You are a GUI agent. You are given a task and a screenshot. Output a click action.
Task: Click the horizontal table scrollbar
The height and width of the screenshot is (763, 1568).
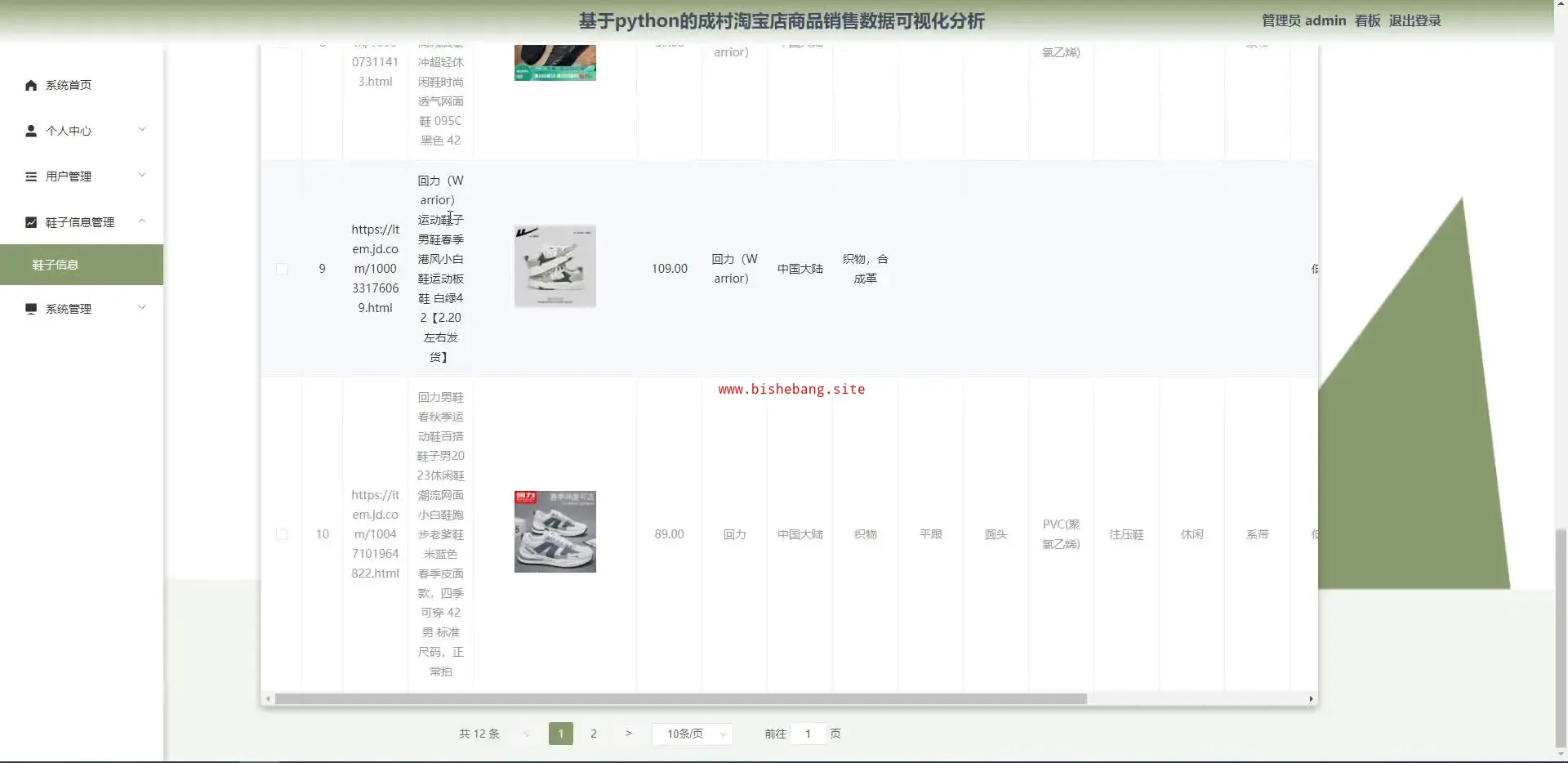pyautogui.click(x=681, y=698)
